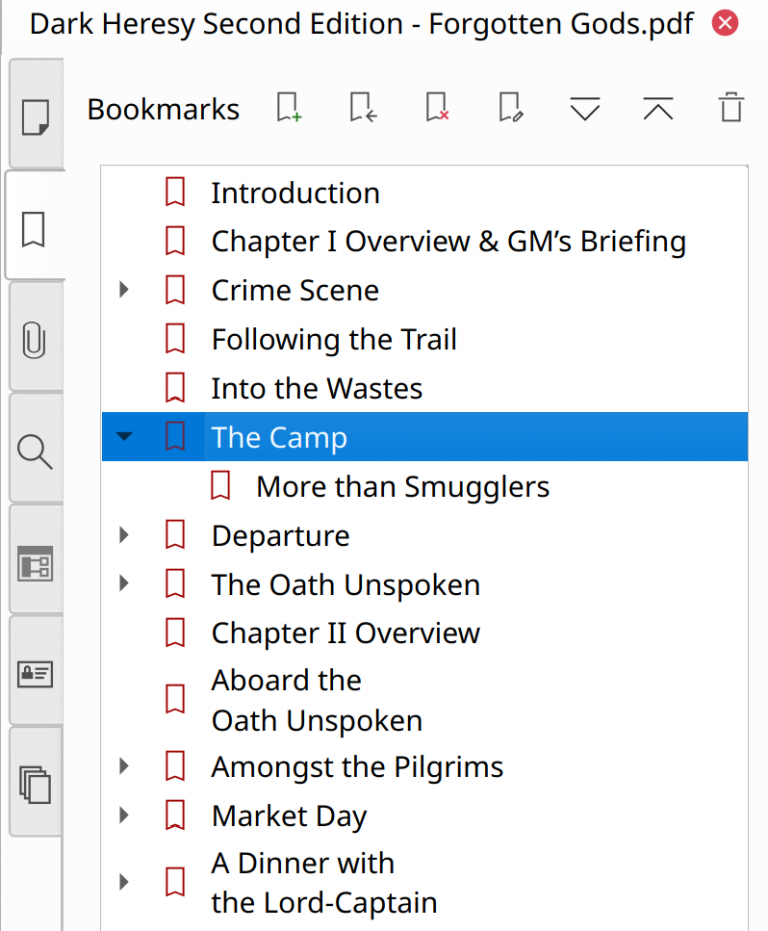Open the attachments panel
This screenshot has height=931, width=768.
click(x=35, y=340)
